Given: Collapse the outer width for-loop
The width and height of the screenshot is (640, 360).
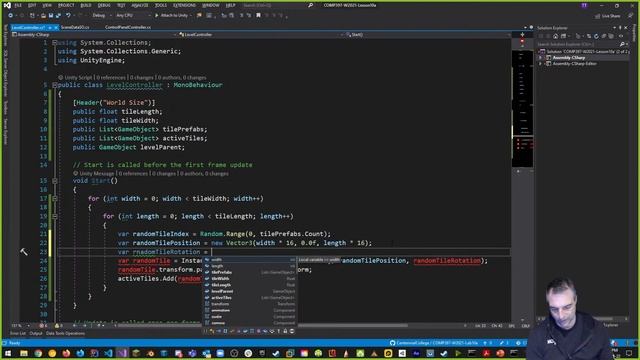Looking at the screenshot, I should [54, 198].
